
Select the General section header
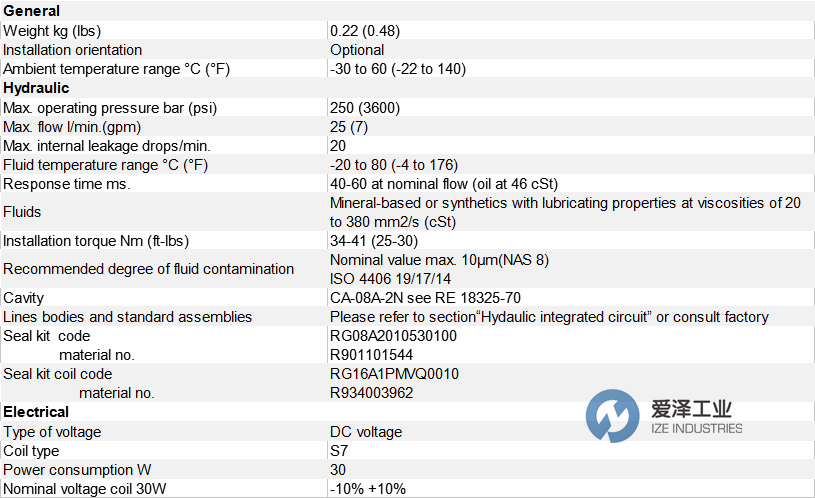click(31, 11)
